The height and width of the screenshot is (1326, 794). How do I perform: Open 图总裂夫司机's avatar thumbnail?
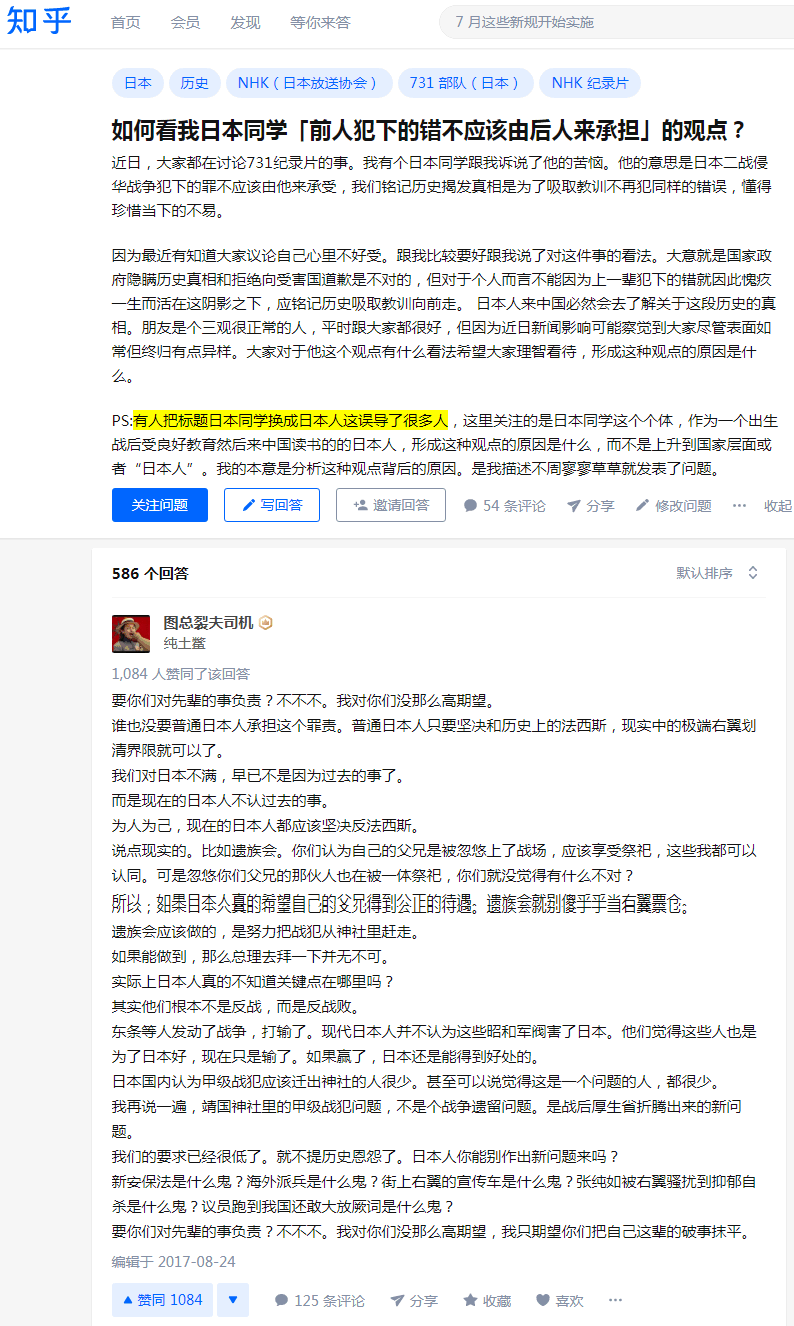point(131,633)
